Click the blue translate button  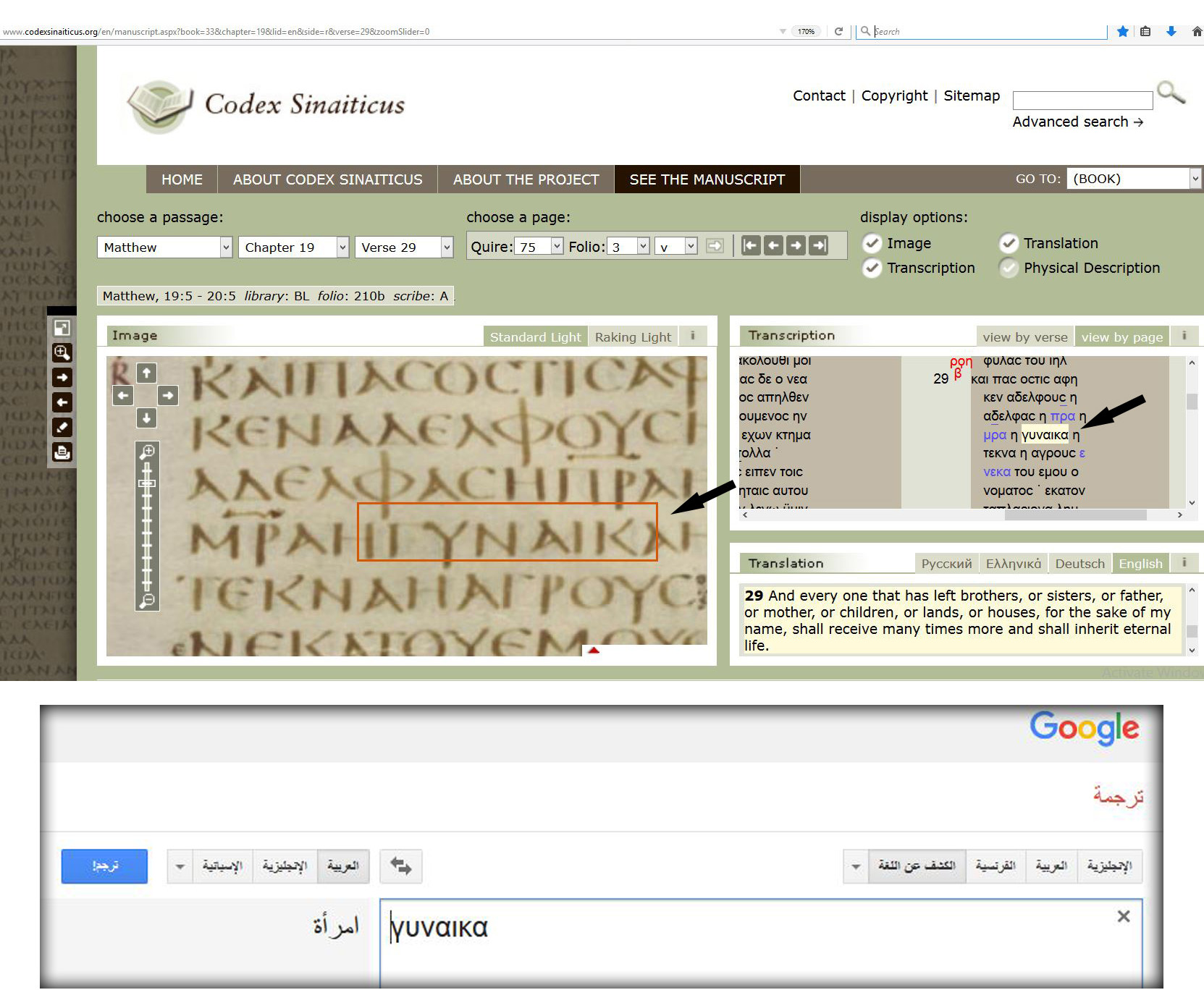pyautogui.click(x=104, y=866)
